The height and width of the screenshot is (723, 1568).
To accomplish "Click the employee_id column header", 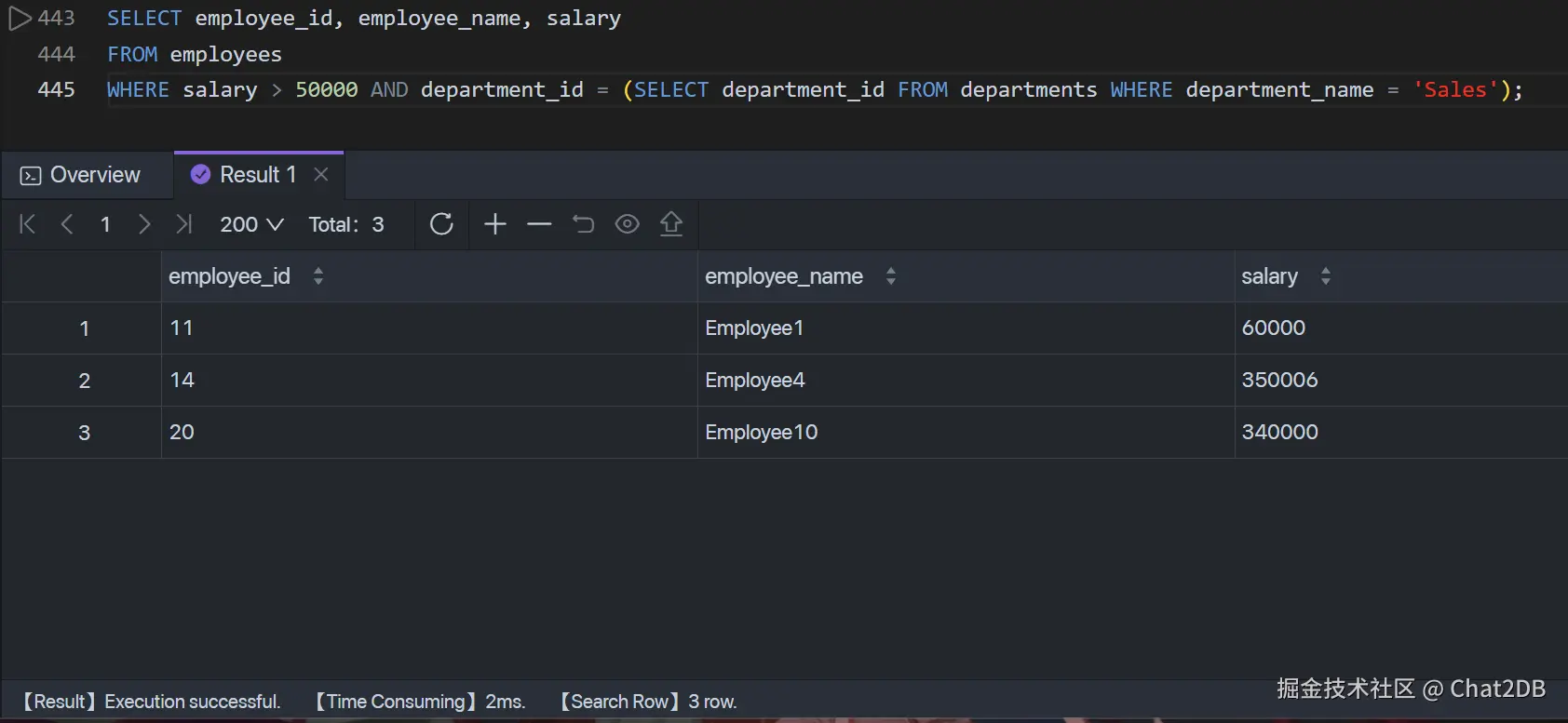I will 429,276.
